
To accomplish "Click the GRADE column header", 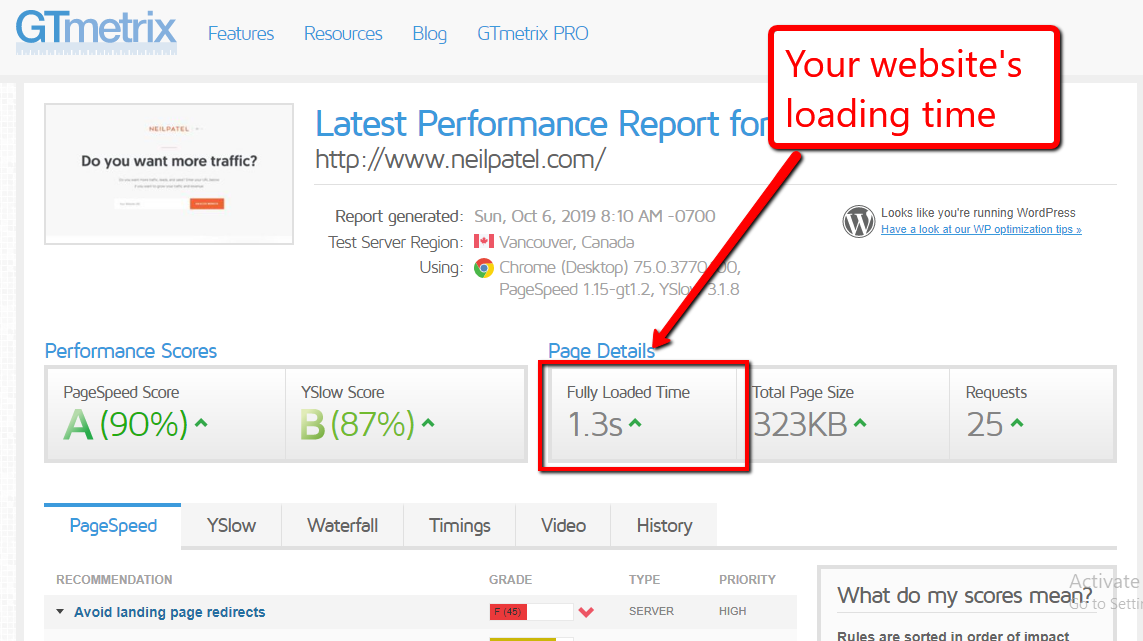I will pos(510,580).
